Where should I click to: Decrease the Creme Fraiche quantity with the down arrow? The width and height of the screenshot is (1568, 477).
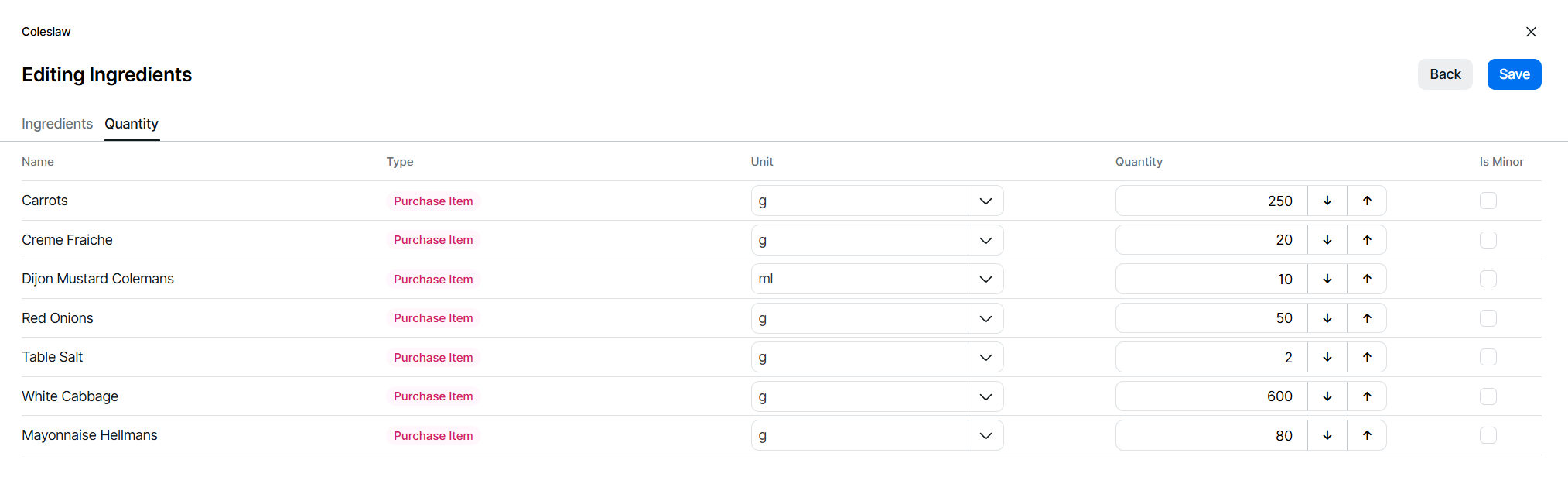pos(1327,240)
